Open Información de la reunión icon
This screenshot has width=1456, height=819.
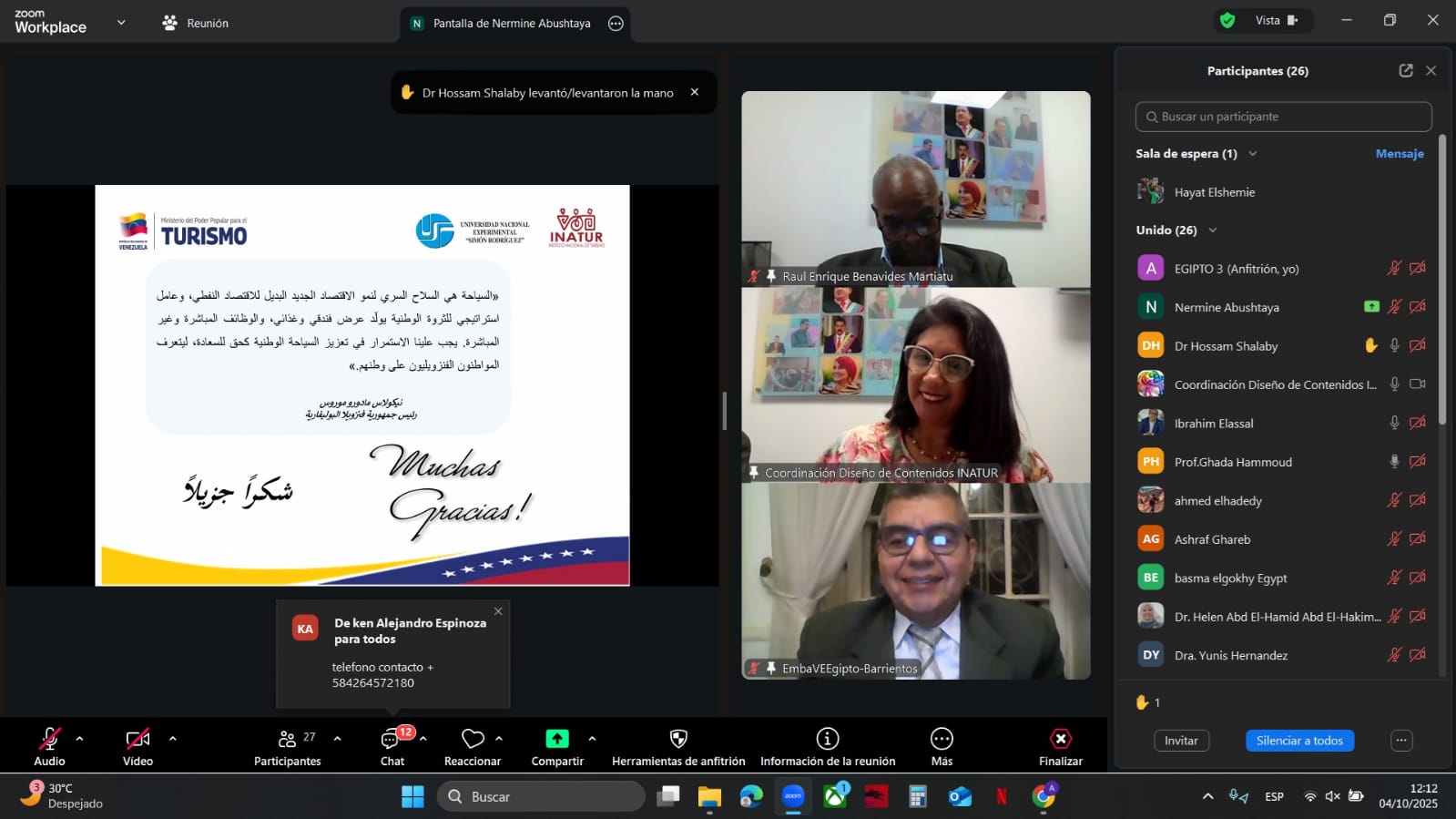(827, 739)
